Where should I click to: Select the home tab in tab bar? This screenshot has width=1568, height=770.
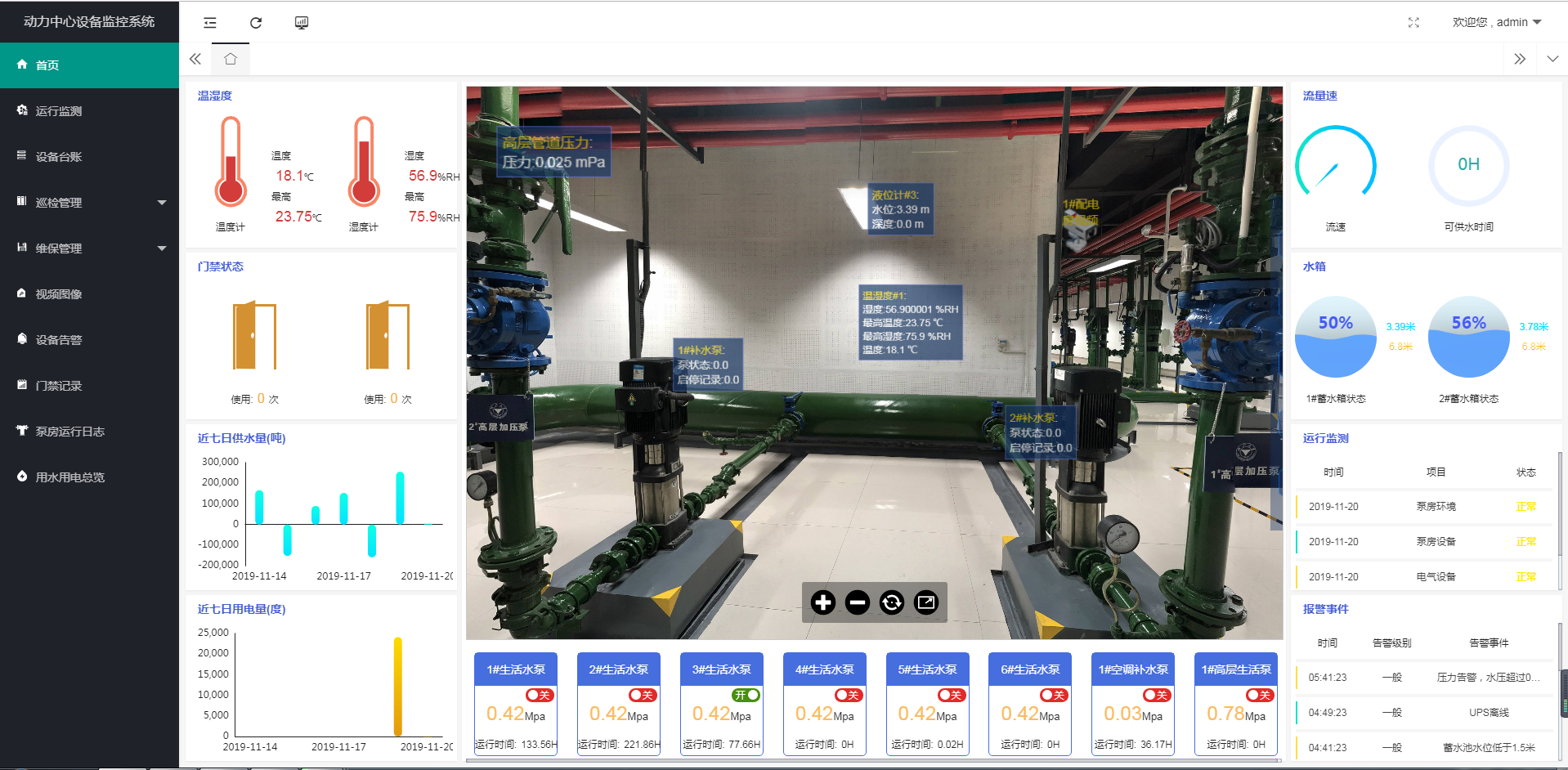(x=231, y=59)
